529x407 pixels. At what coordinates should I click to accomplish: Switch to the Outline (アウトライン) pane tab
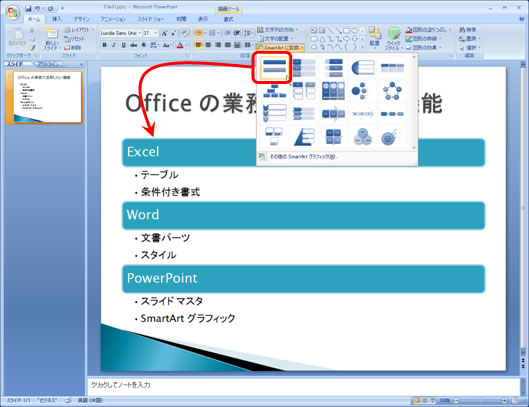point(48,64)
